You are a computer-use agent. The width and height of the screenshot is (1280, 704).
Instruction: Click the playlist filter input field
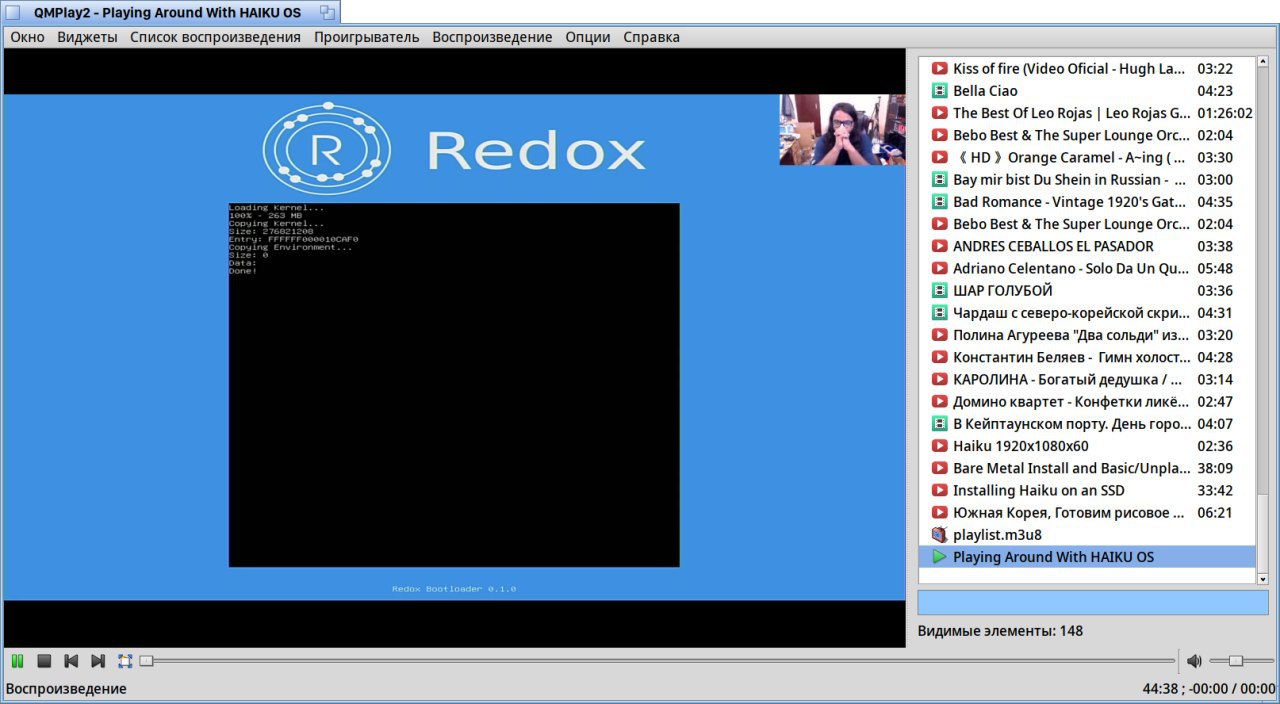(1093, 602)
